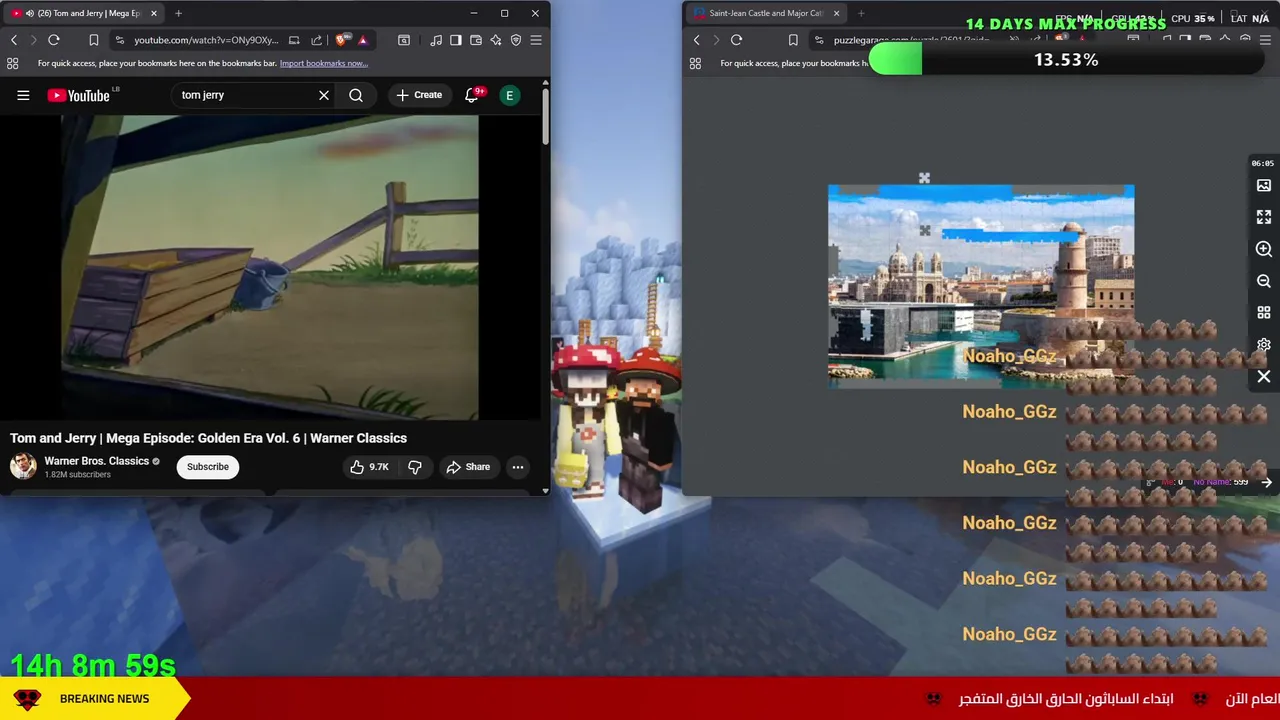Open the Brave Shields lion icon
Screen dimensions: 1280x720
click(x=342, y=40)
